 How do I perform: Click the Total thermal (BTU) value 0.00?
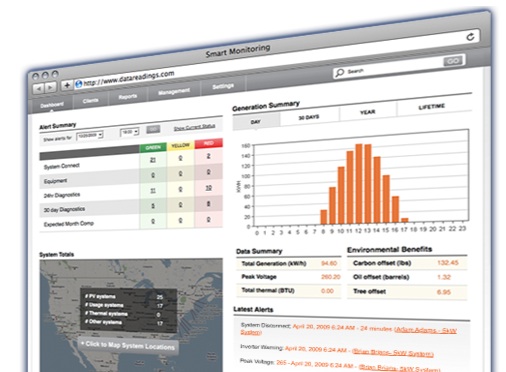327,291
